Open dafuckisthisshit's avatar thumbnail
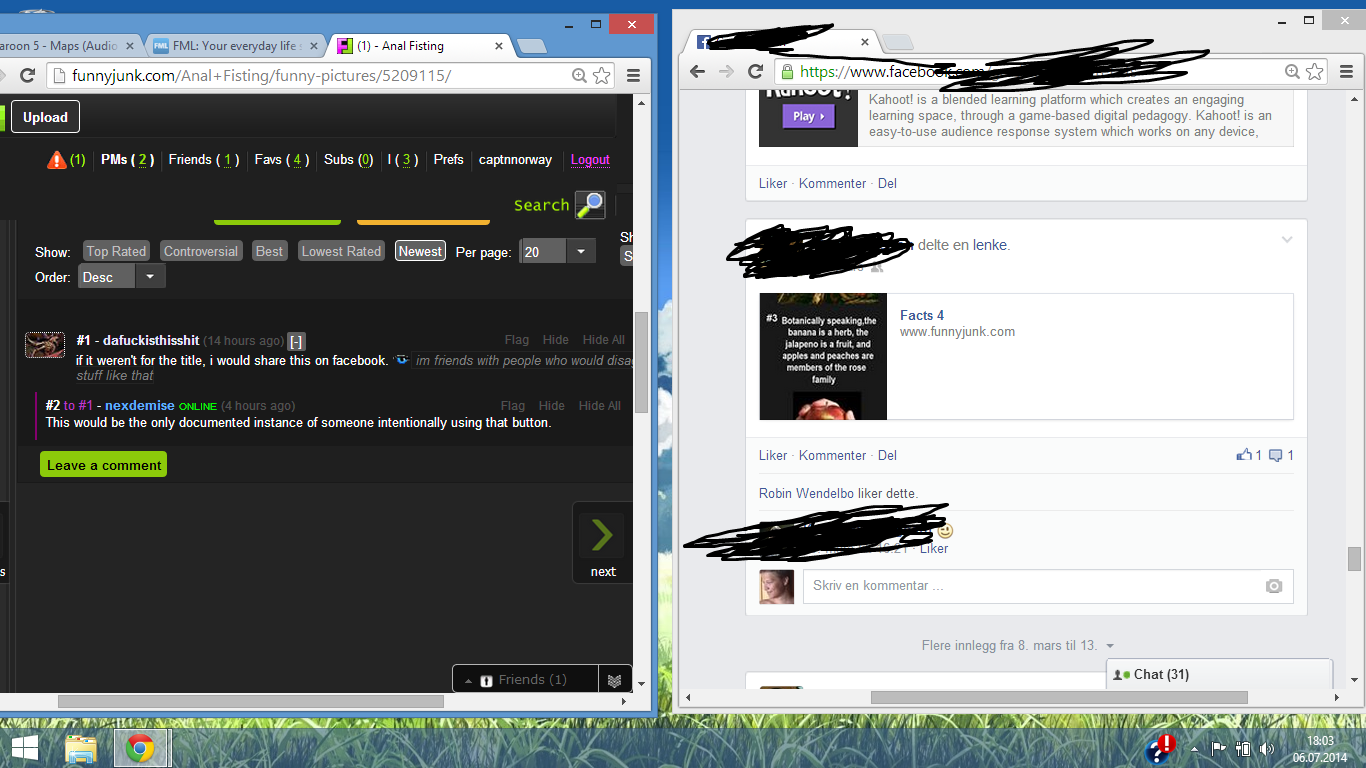 [45, 345]
